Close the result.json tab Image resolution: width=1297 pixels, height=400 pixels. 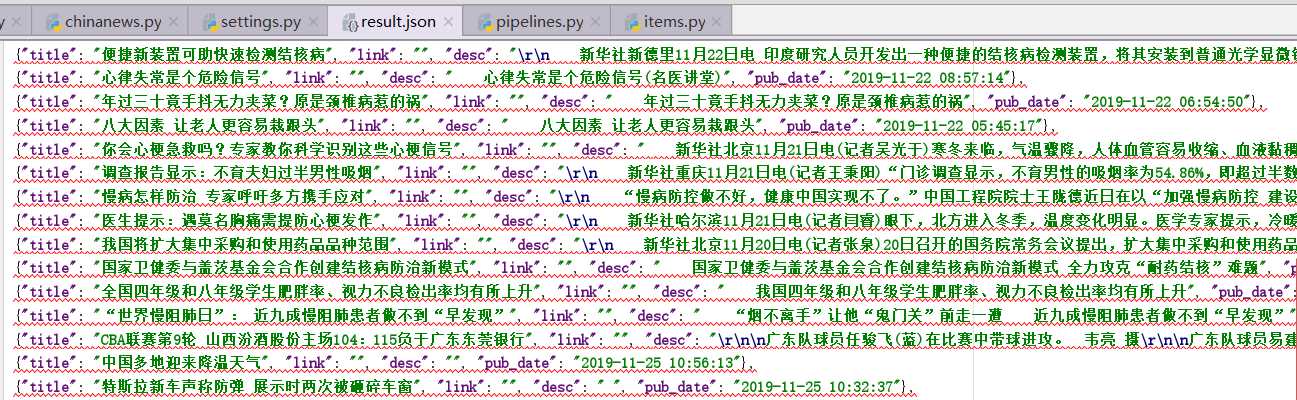[447, 21]
